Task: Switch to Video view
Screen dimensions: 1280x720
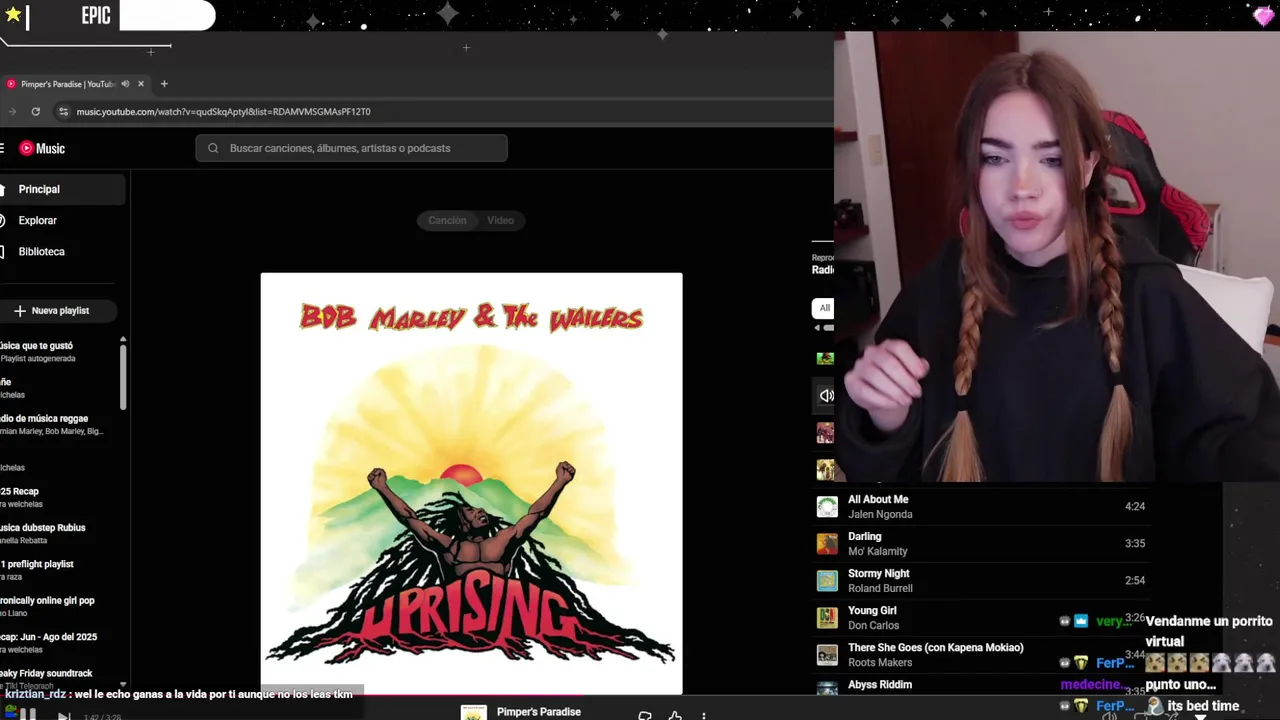Action: pos(500,220)
